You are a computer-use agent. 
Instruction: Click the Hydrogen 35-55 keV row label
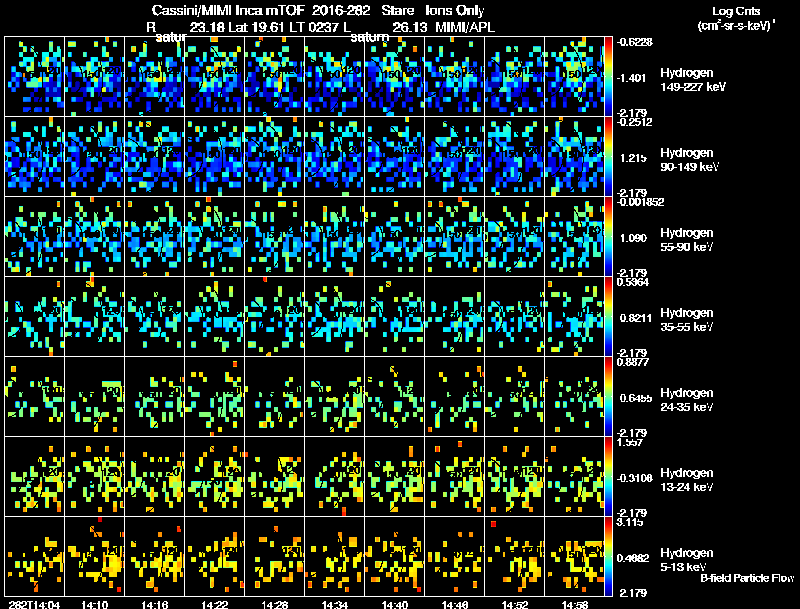(687, 320)
